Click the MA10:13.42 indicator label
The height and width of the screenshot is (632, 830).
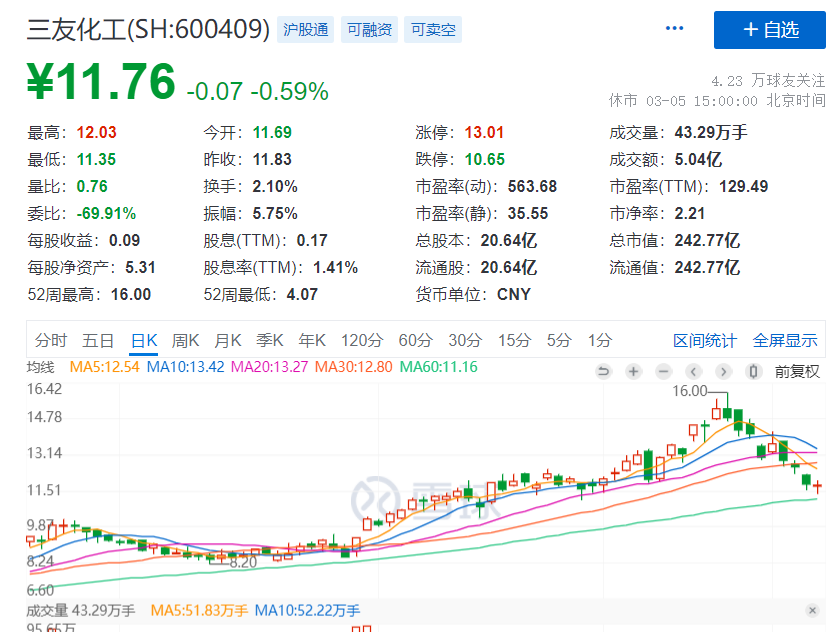(185, 367)
